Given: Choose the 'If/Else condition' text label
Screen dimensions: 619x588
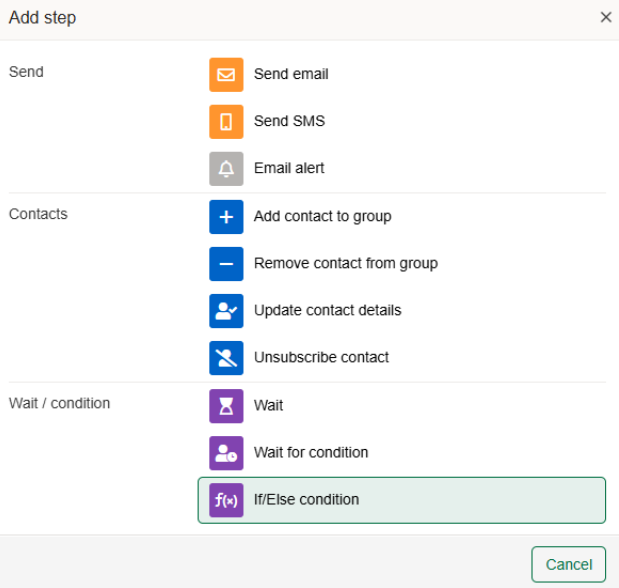Looking at the screenshot, I should click(306, 500).
